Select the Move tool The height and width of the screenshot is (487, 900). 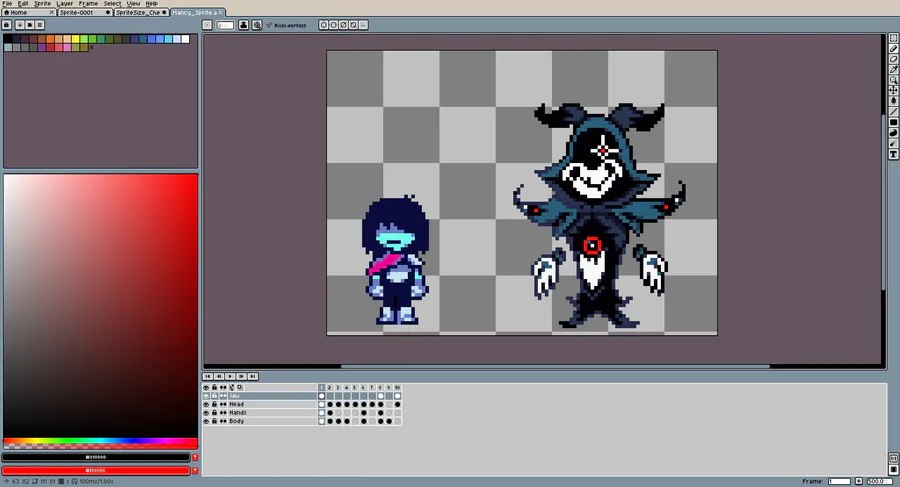[x=894, y=90]
